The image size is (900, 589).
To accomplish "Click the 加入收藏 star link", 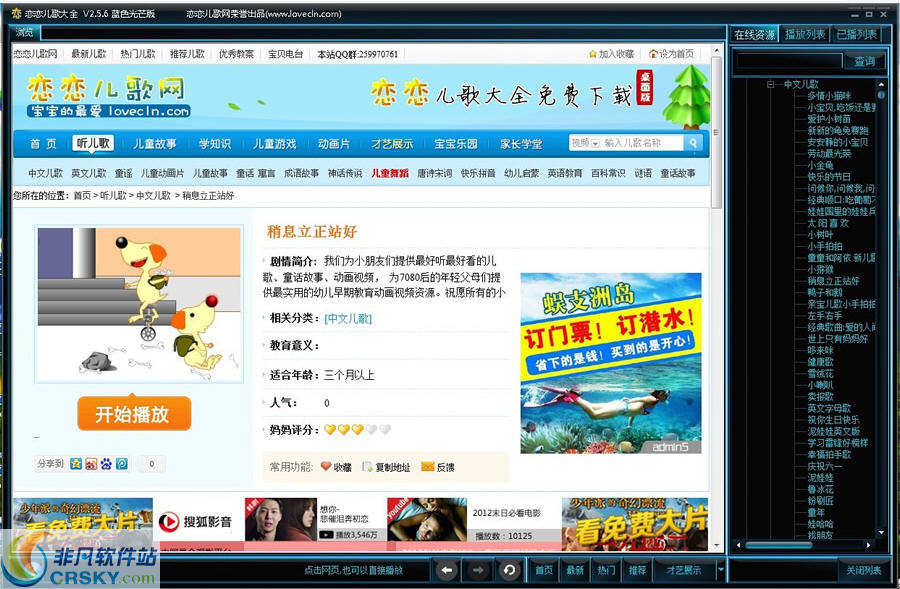I will coord(611,54).
